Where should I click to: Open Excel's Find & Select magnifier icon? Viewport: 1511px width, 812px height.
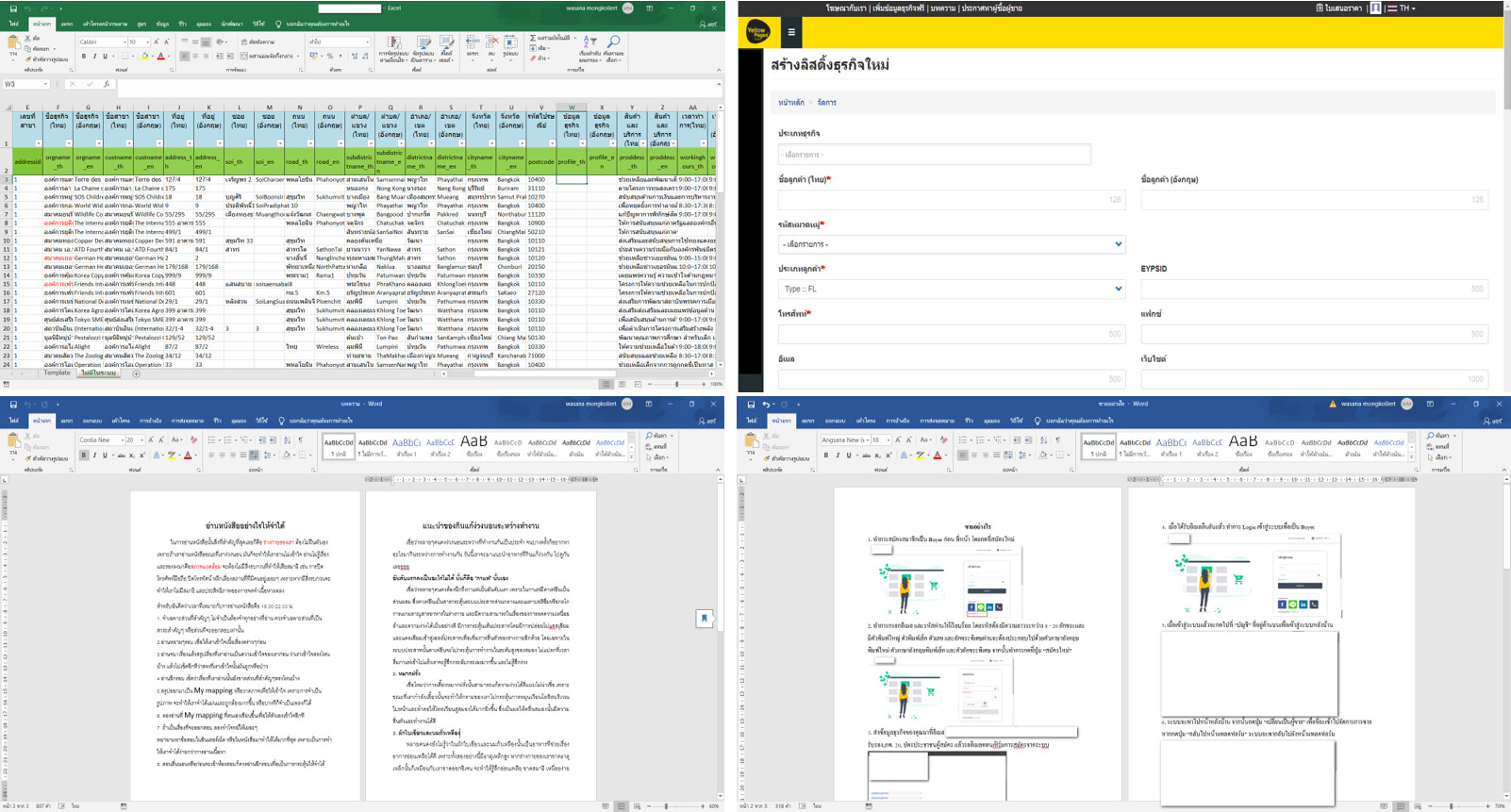point(613,43)
